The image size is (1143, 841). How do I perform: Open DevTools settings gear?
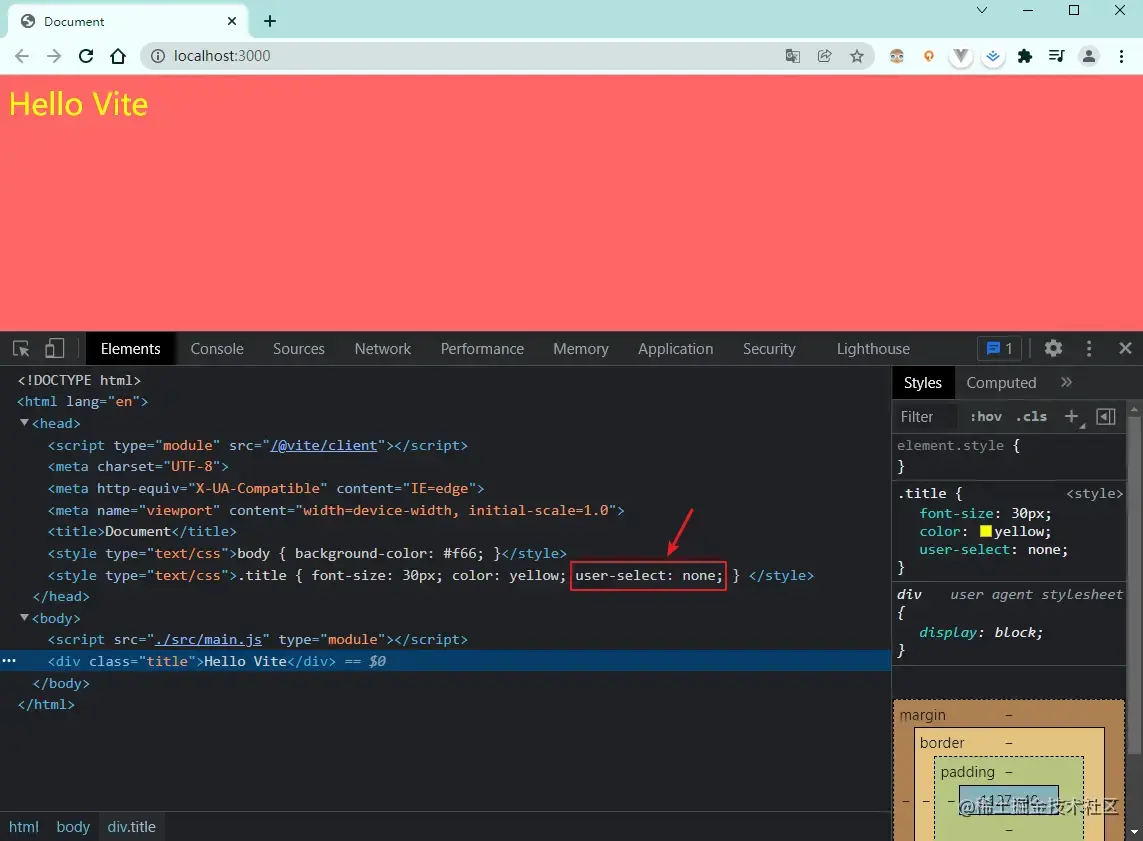coord(1053,348)
